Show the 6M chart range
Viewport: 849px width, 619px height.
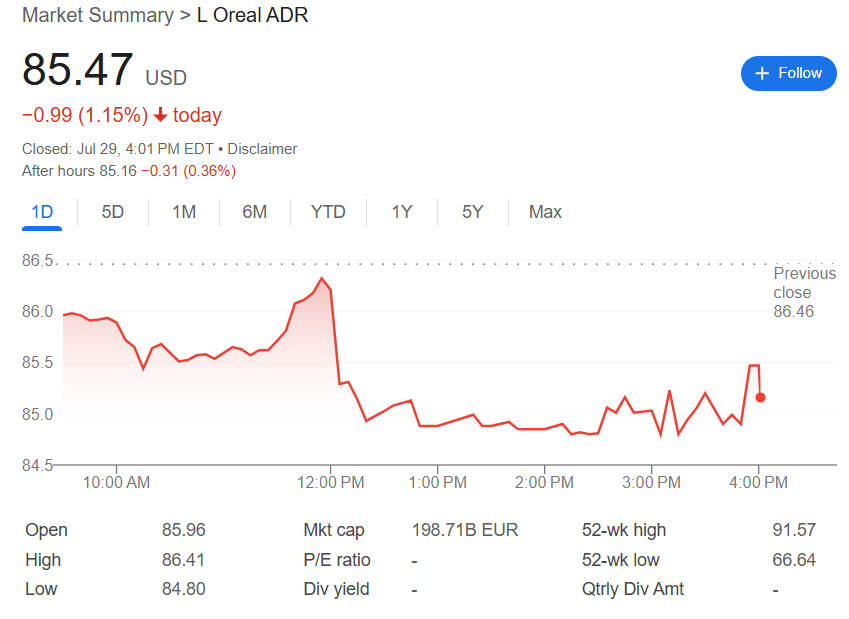click(255, 212)
